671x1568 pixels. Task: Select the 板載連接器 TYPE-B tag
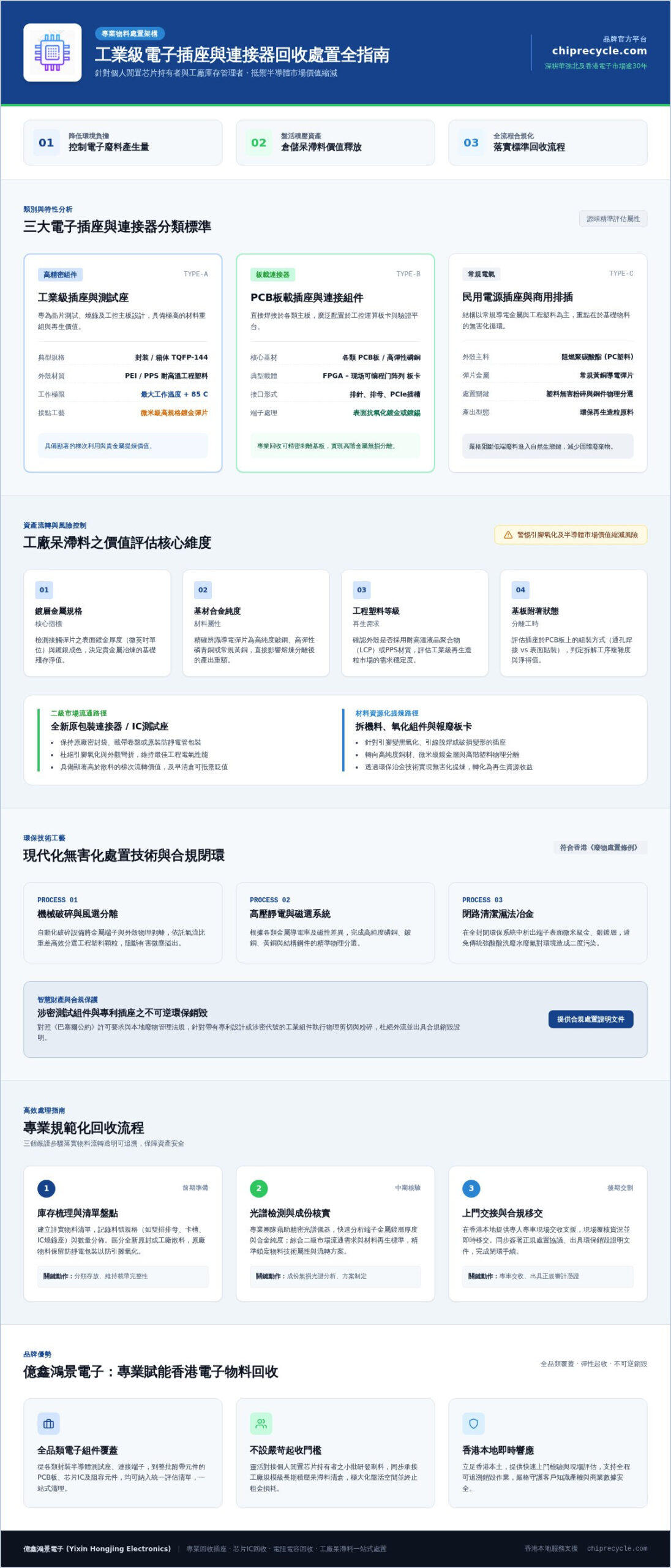click(x=272, y=274)
